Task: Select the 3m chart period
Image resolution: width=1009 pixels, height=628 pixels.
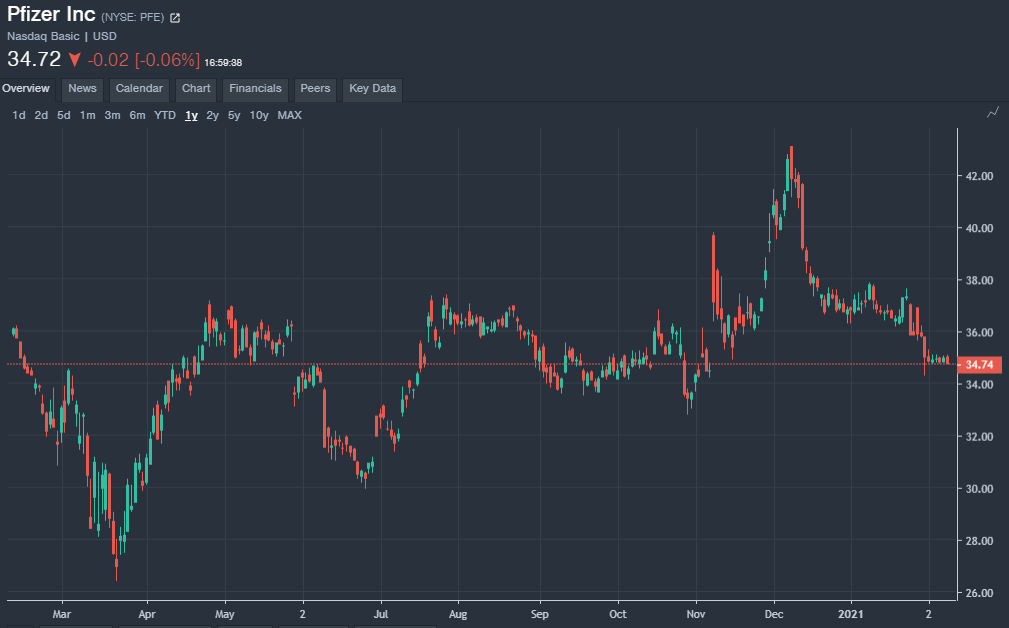Action: (x=113, y=115)
